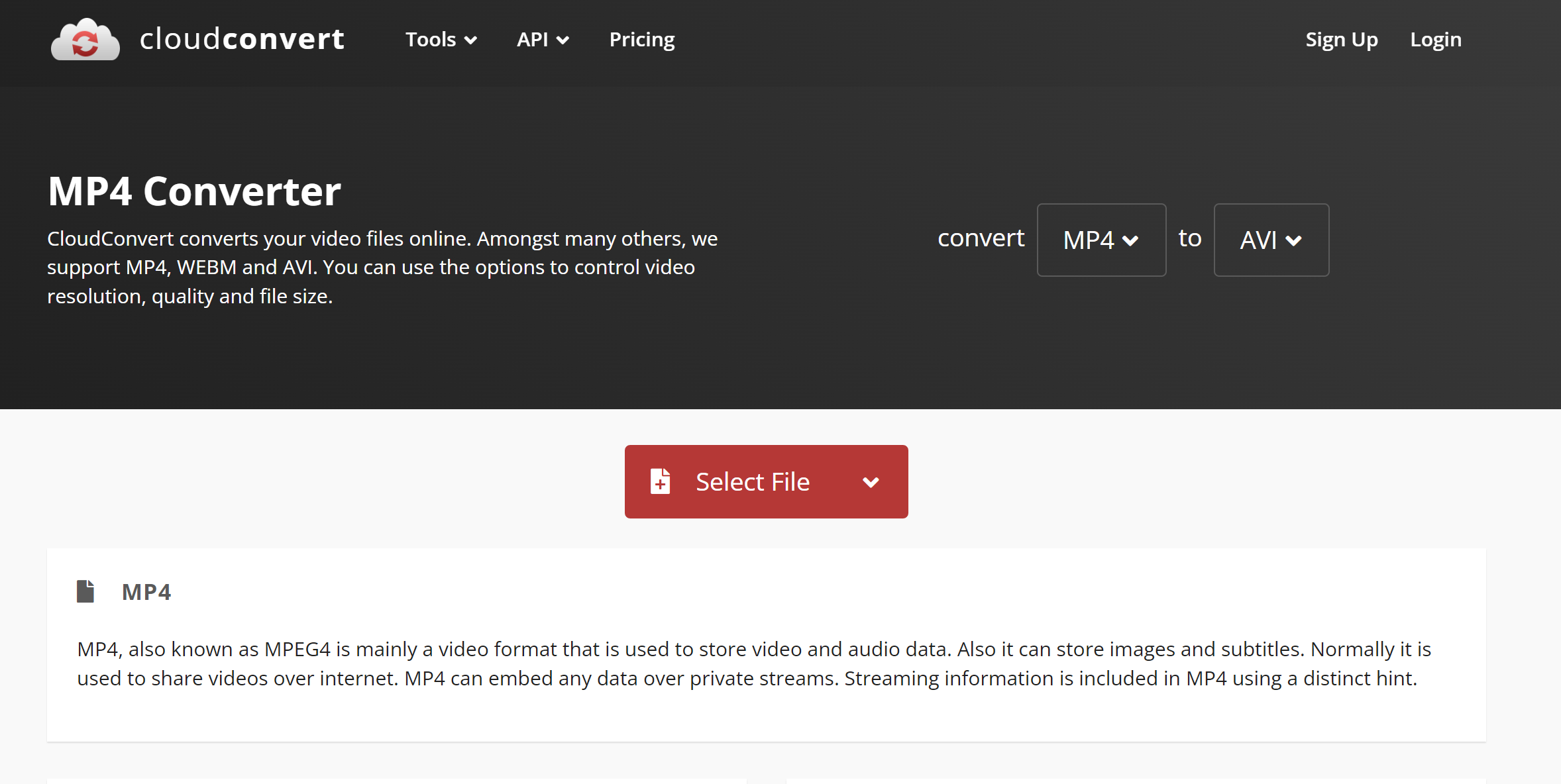Click the CloudConvert cloud logo
The width and height of the screenshot is (1561, 784).
coord(85,40)
